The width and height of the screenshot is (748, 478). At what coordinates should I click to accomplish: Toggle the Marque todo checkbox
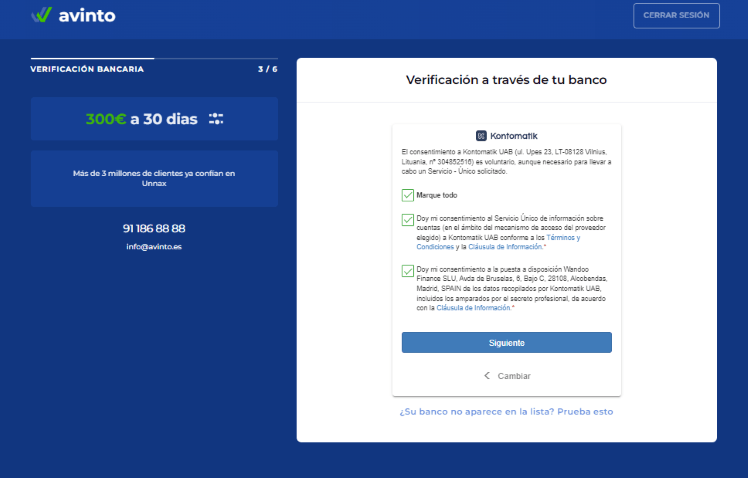(x=407, y=195)
